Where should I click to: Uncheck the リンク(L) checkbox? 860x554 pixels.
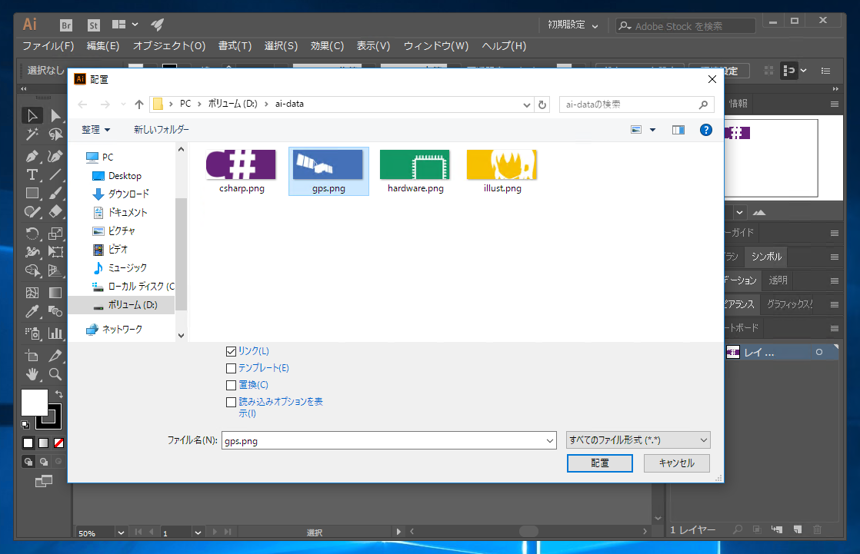click(231, 351)
